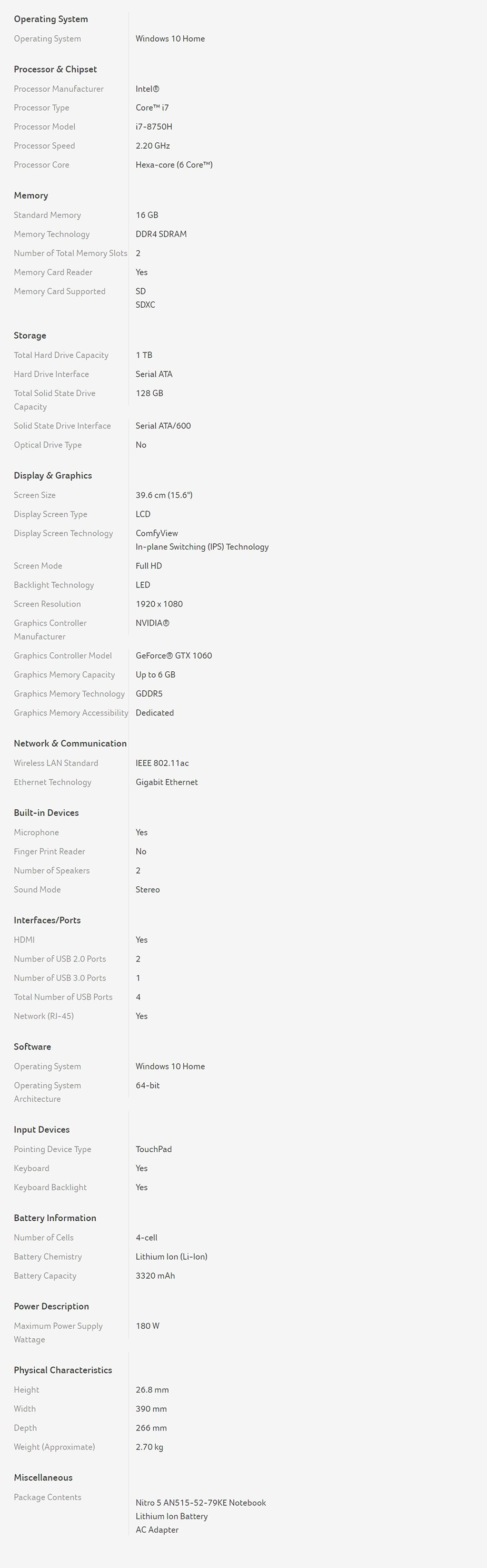487x1568 pixels.
Task: Click the IEEE 802.11ac wireless standard value
Action: point(162,763)
